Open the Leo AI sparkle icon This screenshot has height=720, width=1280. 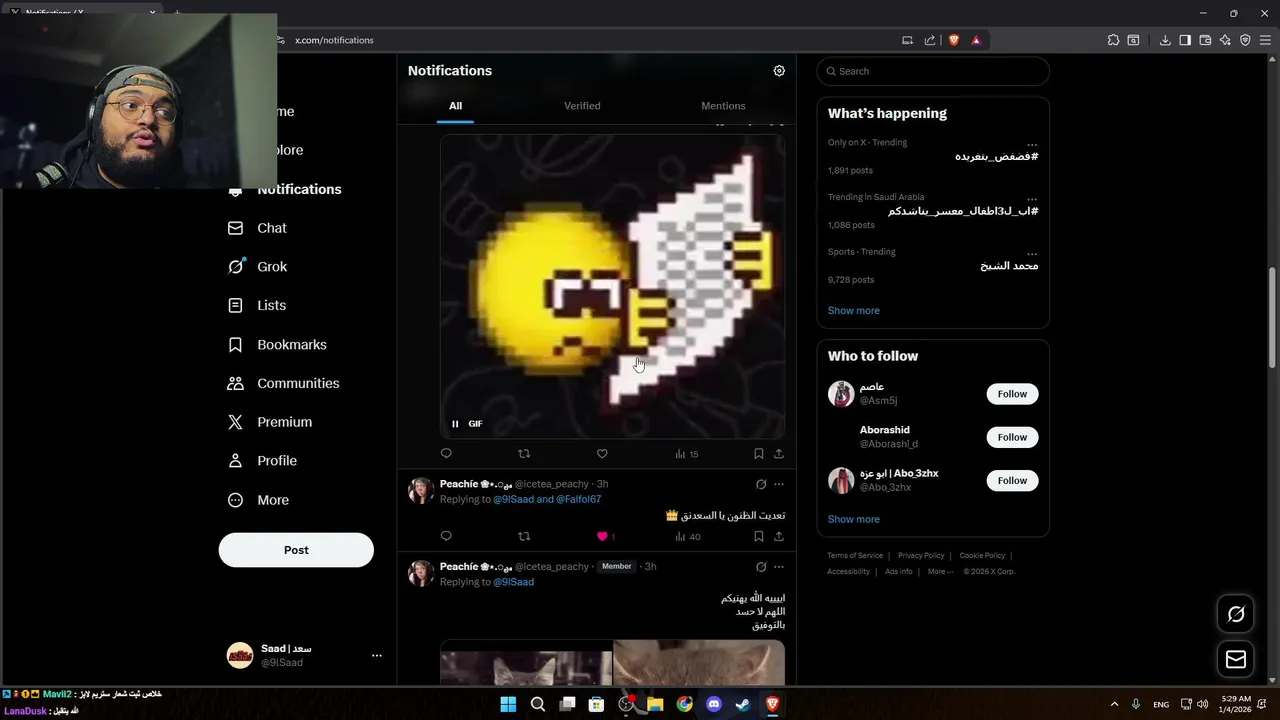[x=1225, y=40]
